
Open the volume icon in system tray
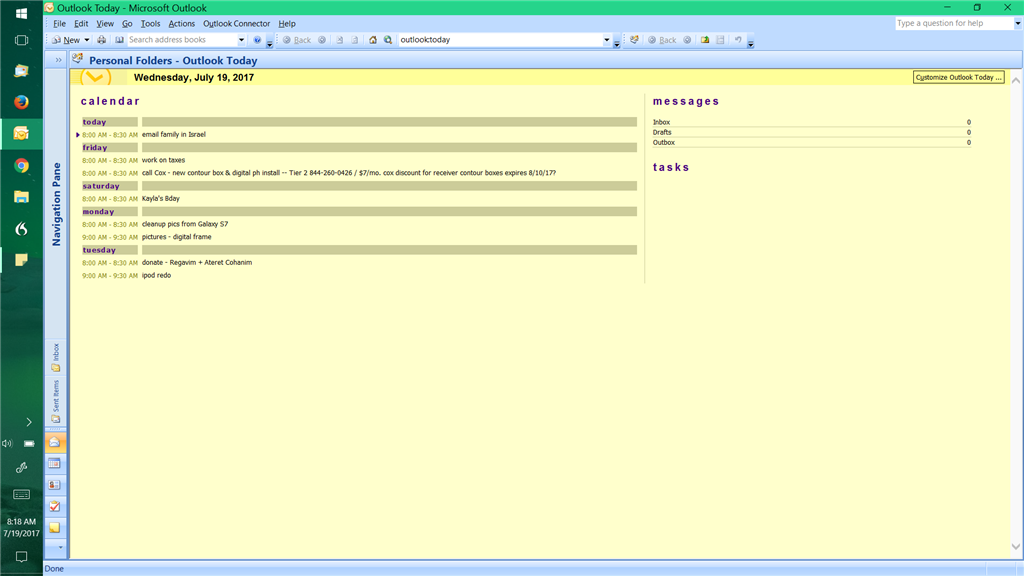click(x=7, y=443)
